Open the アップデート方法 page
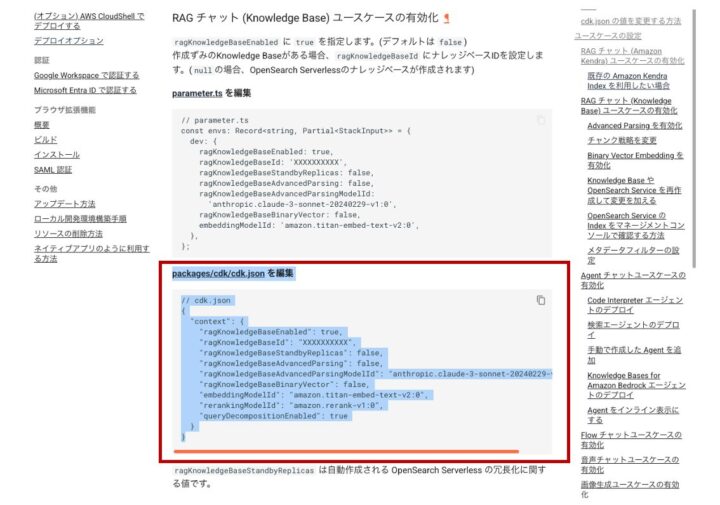 coord(65,204)
